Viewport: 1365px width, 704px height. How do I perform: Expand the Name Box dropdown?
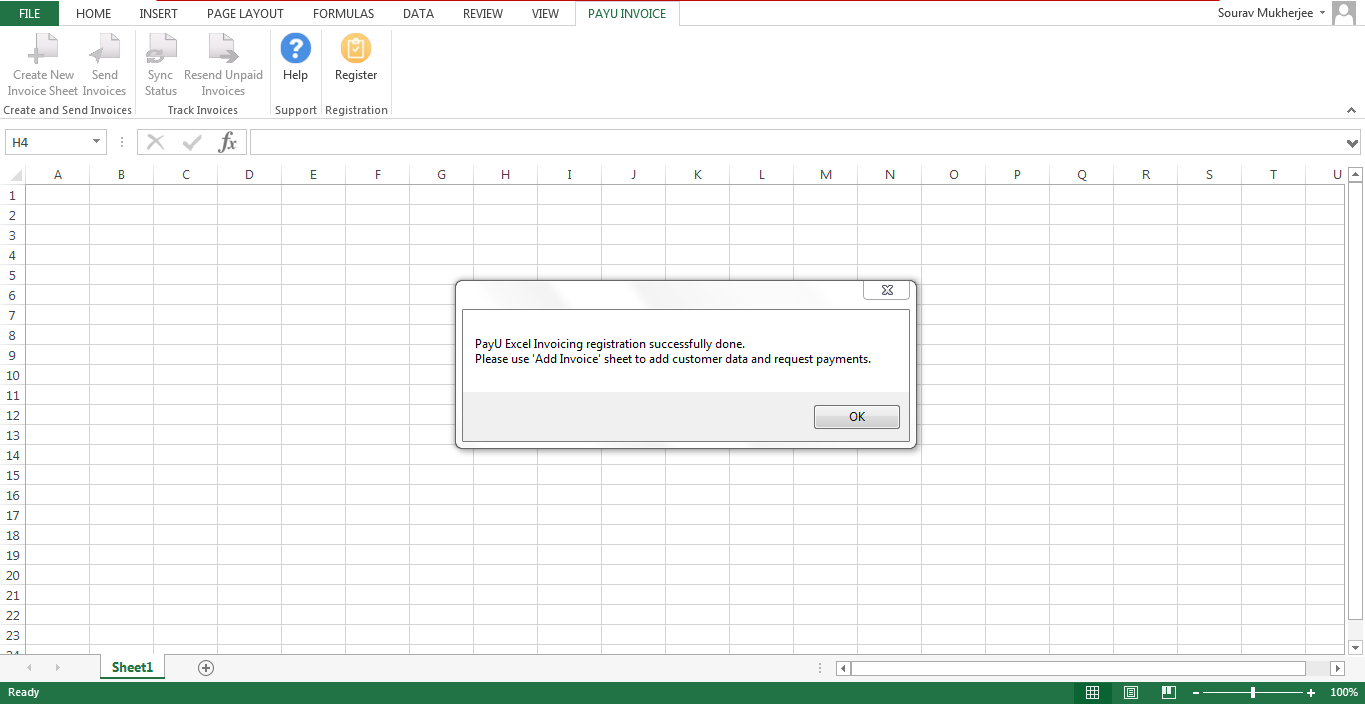point(97,142)
